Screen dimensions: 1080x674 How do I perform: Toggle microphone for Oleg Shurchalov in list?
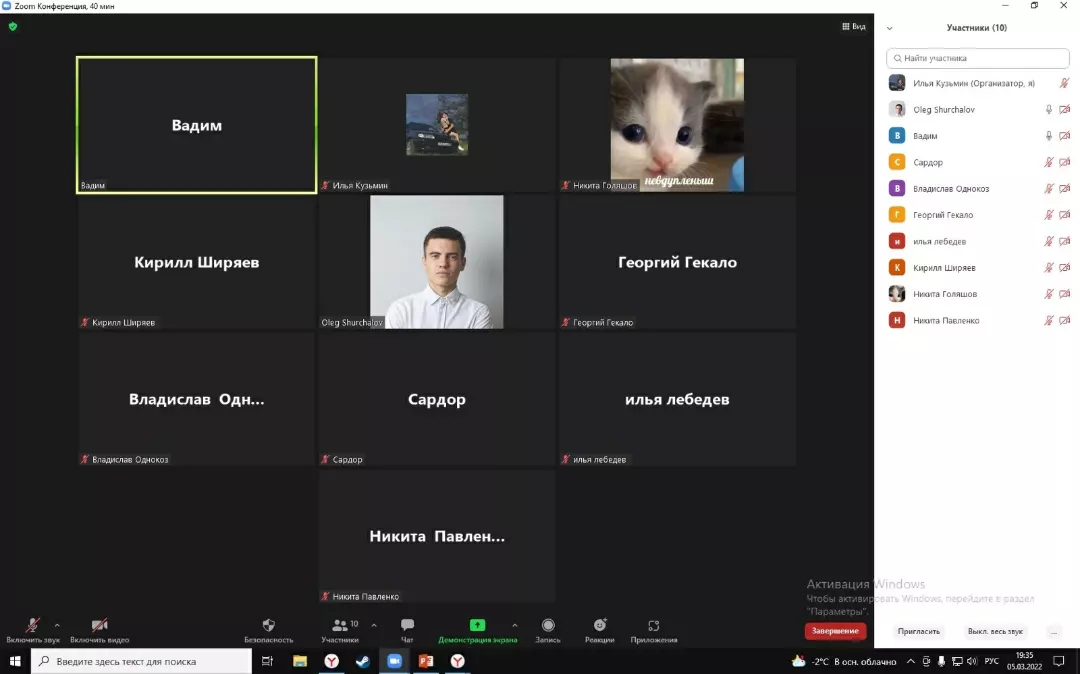[x=1049, y=110]
